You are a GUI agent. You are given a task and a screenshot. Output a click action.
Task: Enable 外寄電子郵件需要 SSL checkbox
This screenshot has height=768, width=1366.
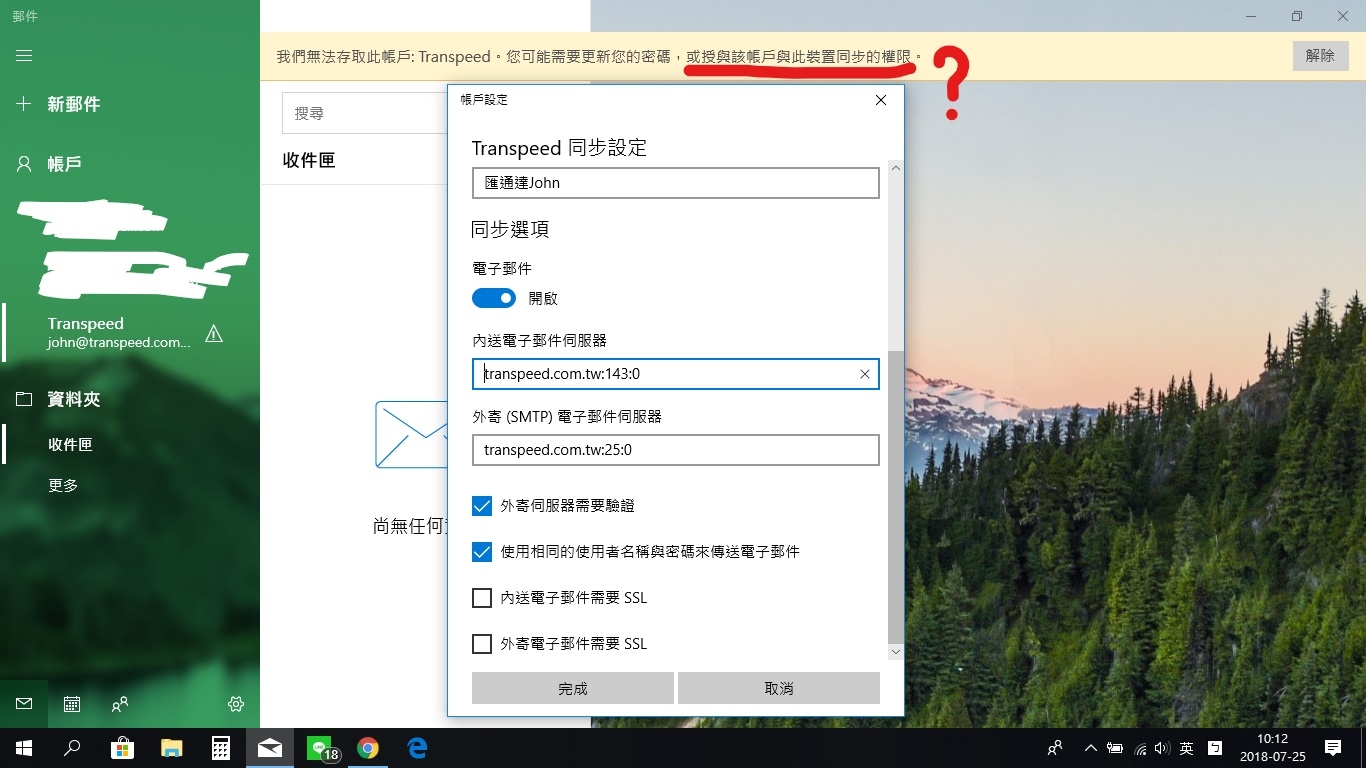pos(482,644)
